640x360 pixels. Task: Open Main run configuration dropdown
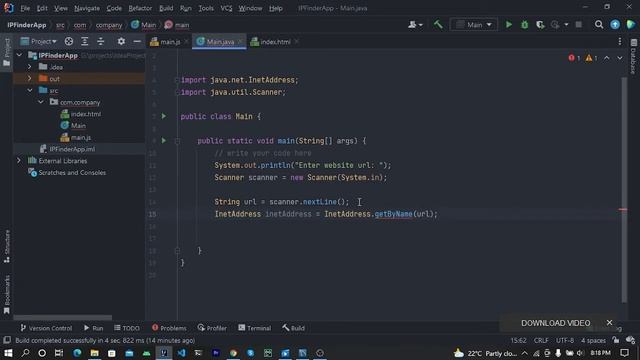(x=474, y=25)
